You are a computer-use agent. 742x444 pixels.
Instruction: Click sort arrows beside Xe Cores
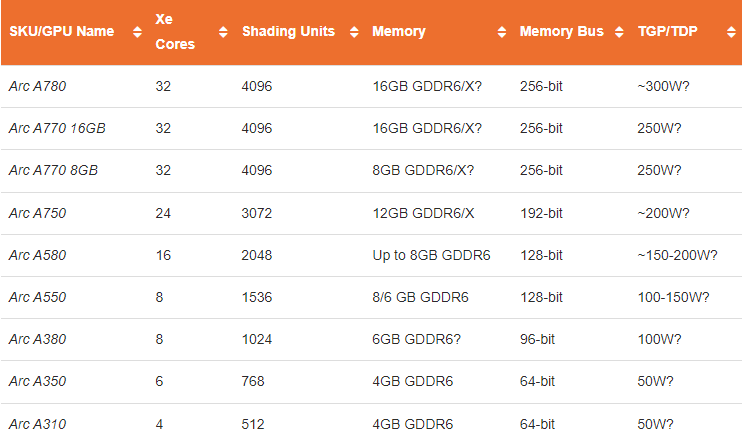(x=223, y=32)
